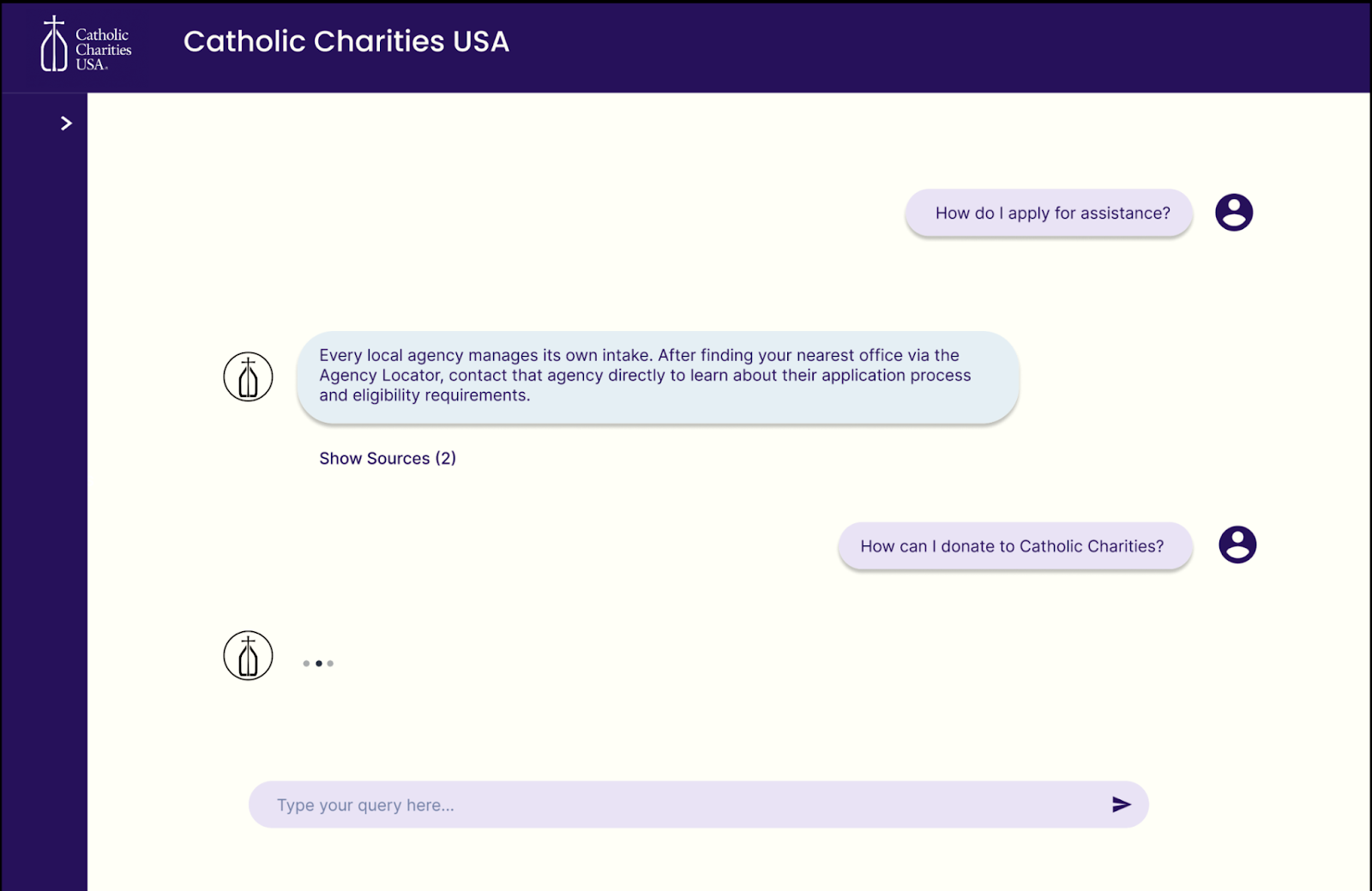
Task: Click the cross emblem in the header logo
Action: point(54,44)
